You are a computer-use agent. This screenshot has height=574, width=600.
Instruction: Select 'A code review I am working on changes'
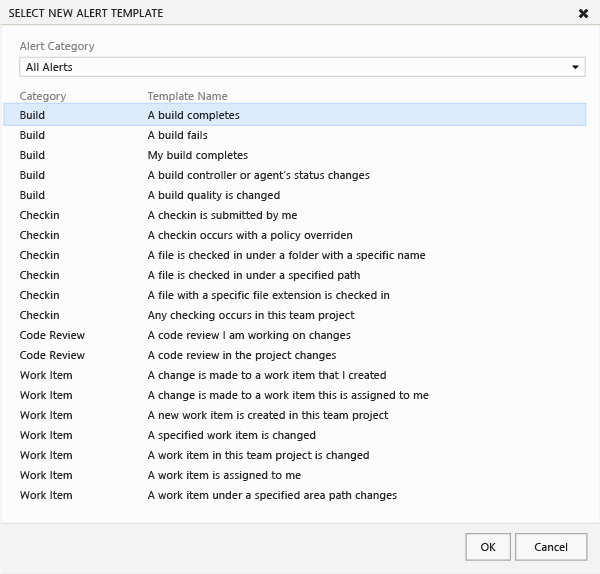[x=295, y=335]
